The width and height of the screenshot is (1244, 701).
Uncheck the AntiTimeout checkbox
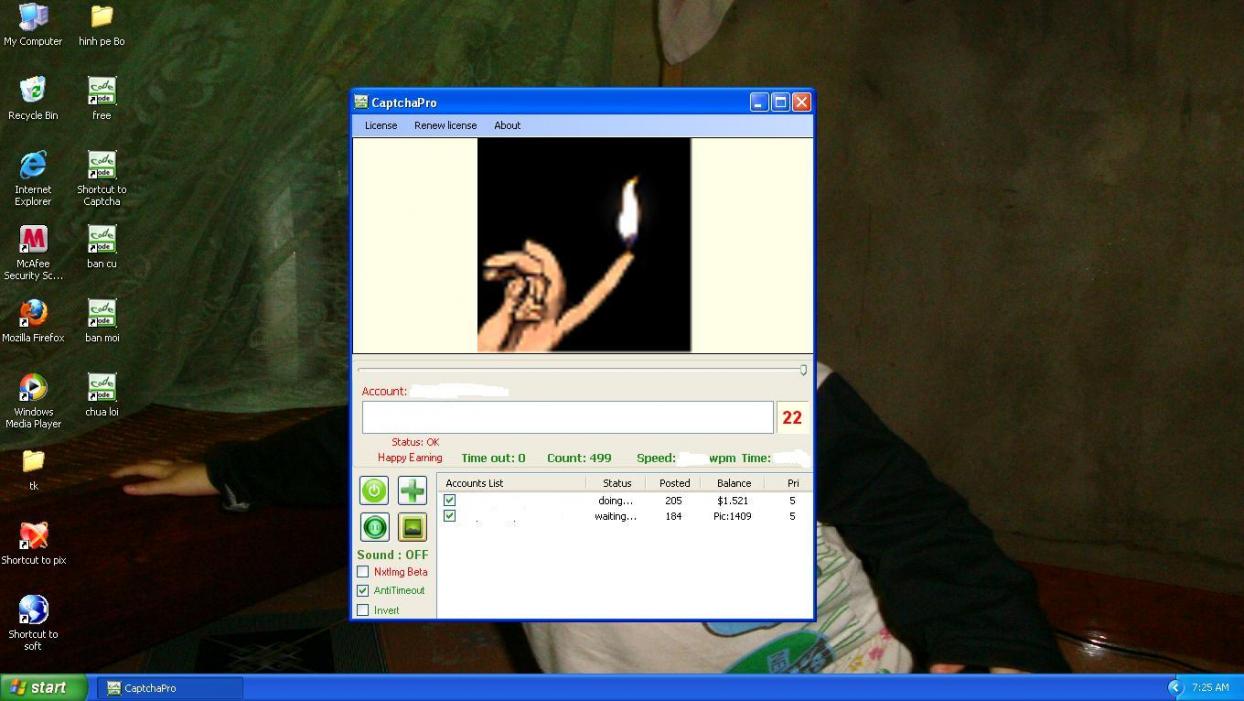363,590
